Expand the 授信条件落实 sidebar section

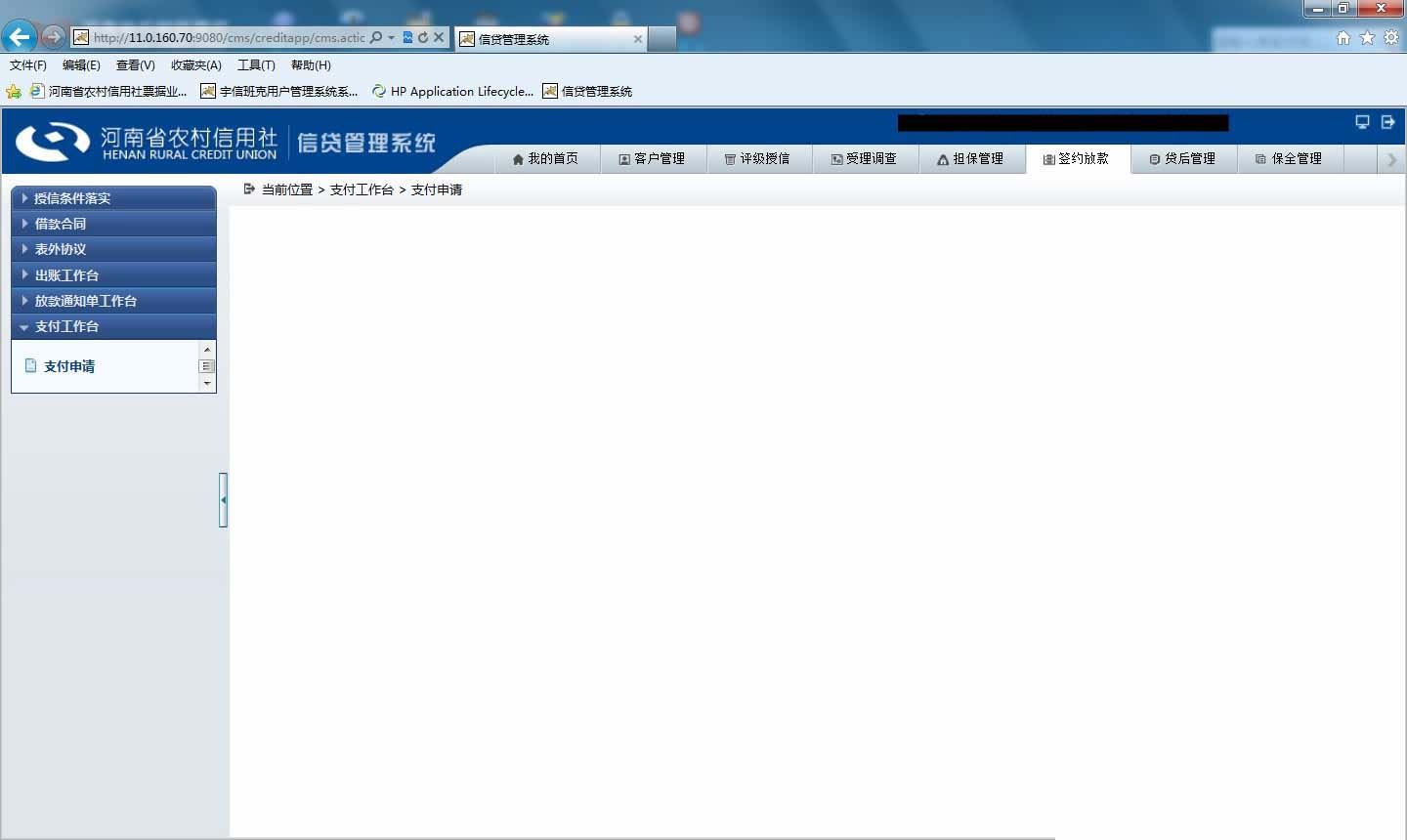coord(113,198)
